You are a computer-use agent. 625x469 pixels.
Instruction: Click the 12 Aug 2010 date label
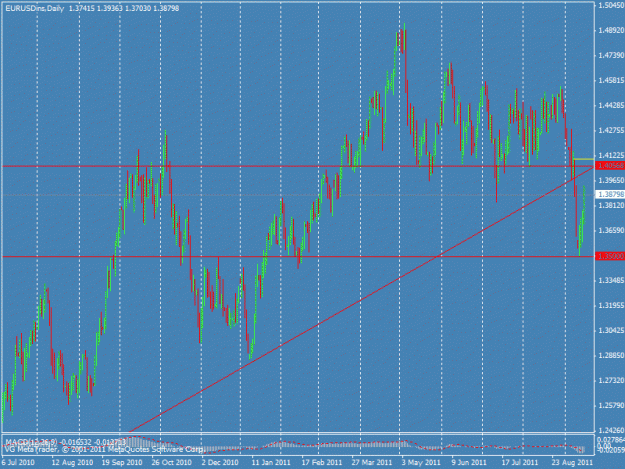pyautogui.click(x=73, y=463)
